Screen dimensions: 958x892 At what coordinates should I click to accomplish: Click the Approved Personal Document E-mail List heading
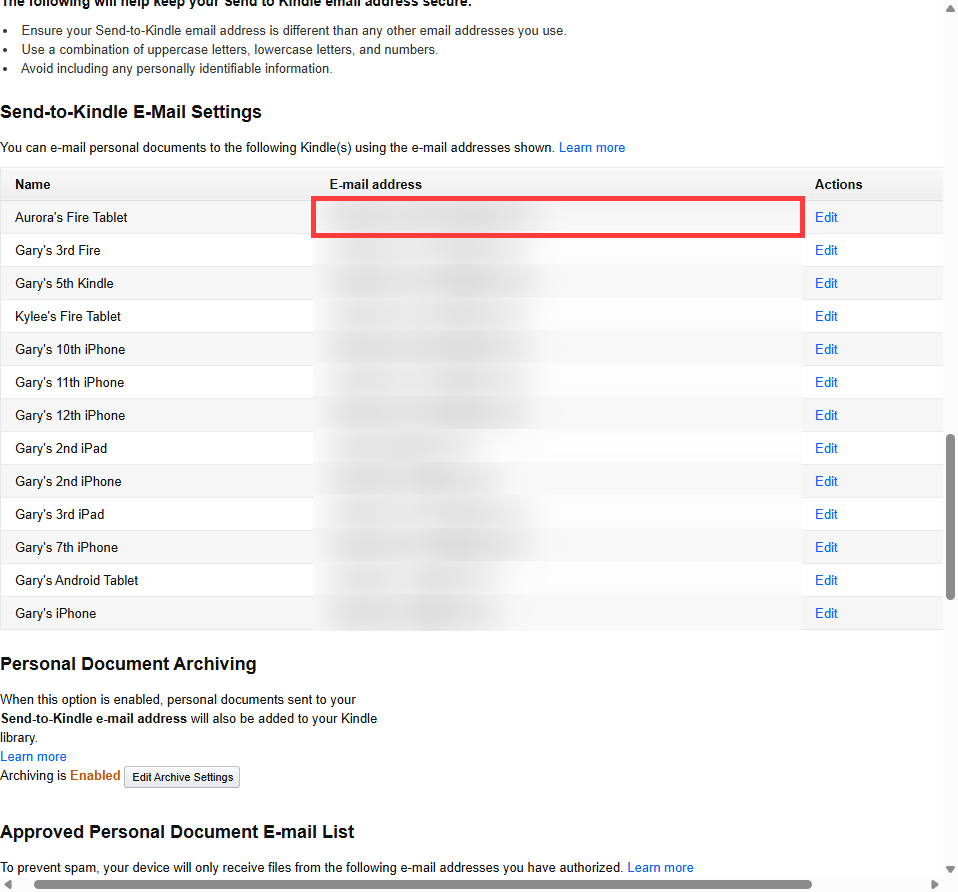click(x=177, y=832)
